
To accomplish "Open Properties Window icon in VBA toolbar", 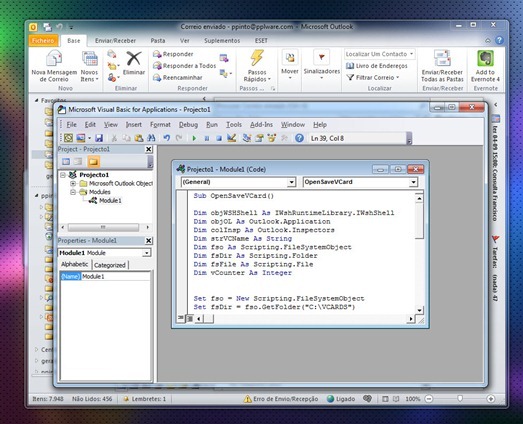I will coord(259,138).
